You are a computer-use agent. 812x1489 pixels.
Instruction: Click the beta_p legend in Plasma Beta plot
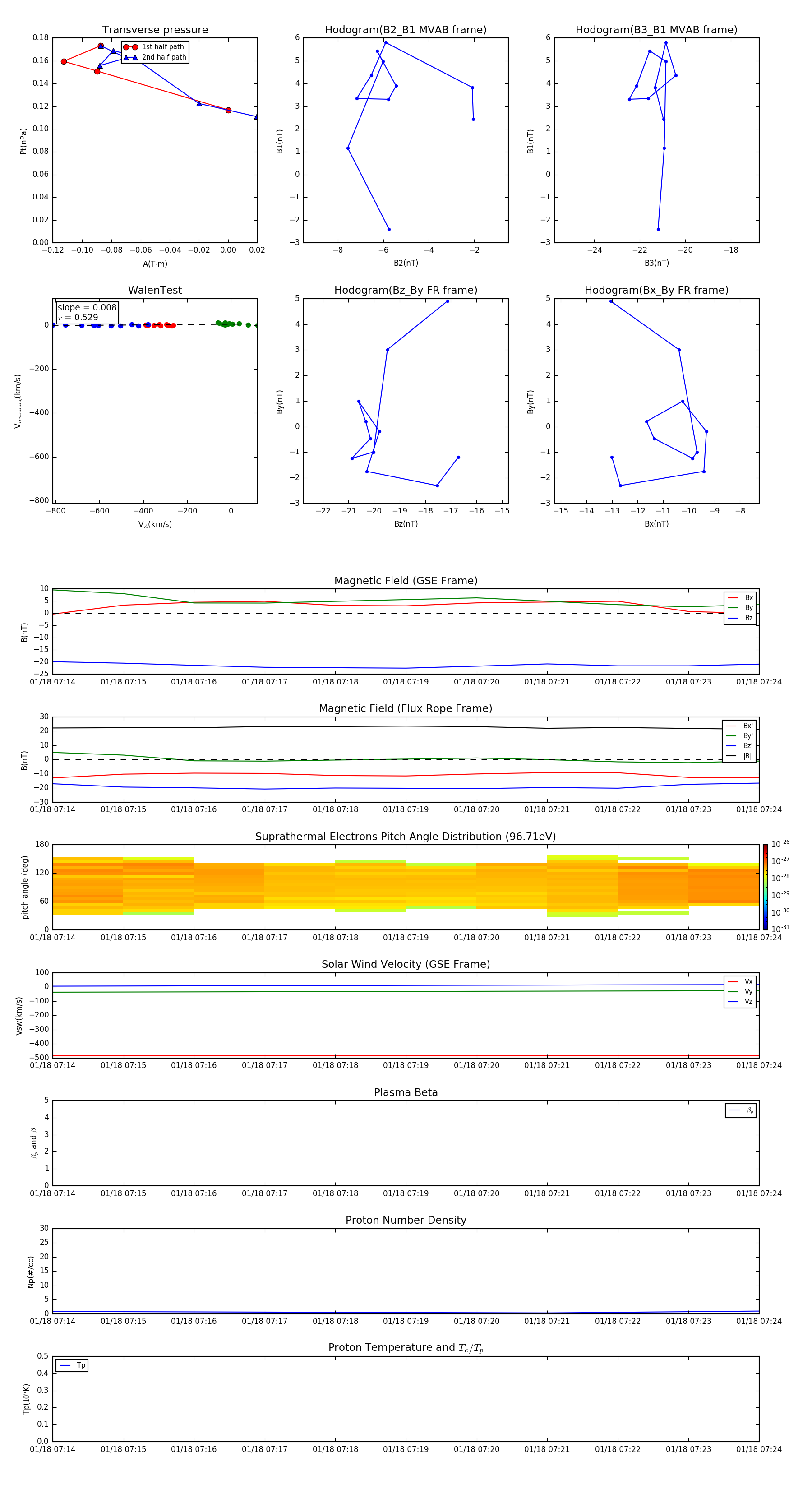tap(741, 1110)
